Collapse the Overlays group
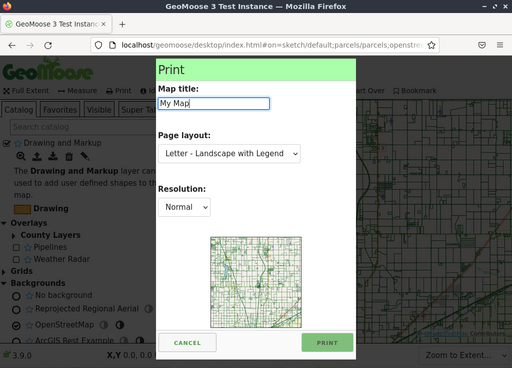Viewport: 512px width, 368px height. [x=4, y=223]
